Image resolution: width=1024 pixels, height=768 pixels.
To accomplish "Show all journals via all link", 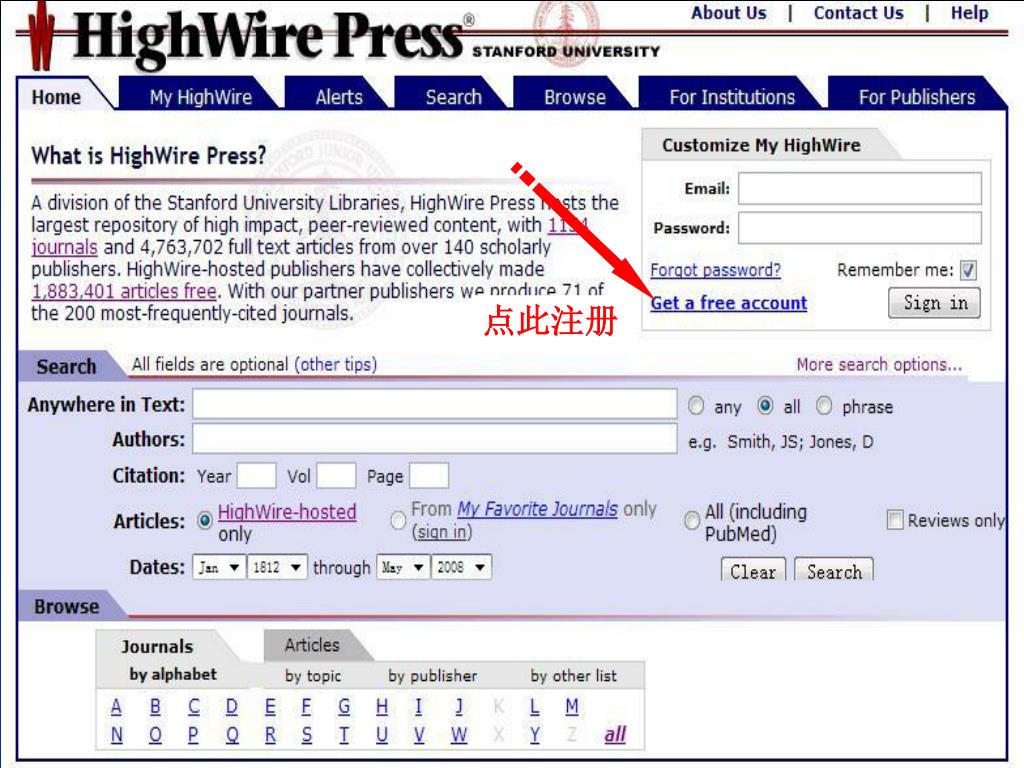I will pyautogui.click(x=615, y=735).
